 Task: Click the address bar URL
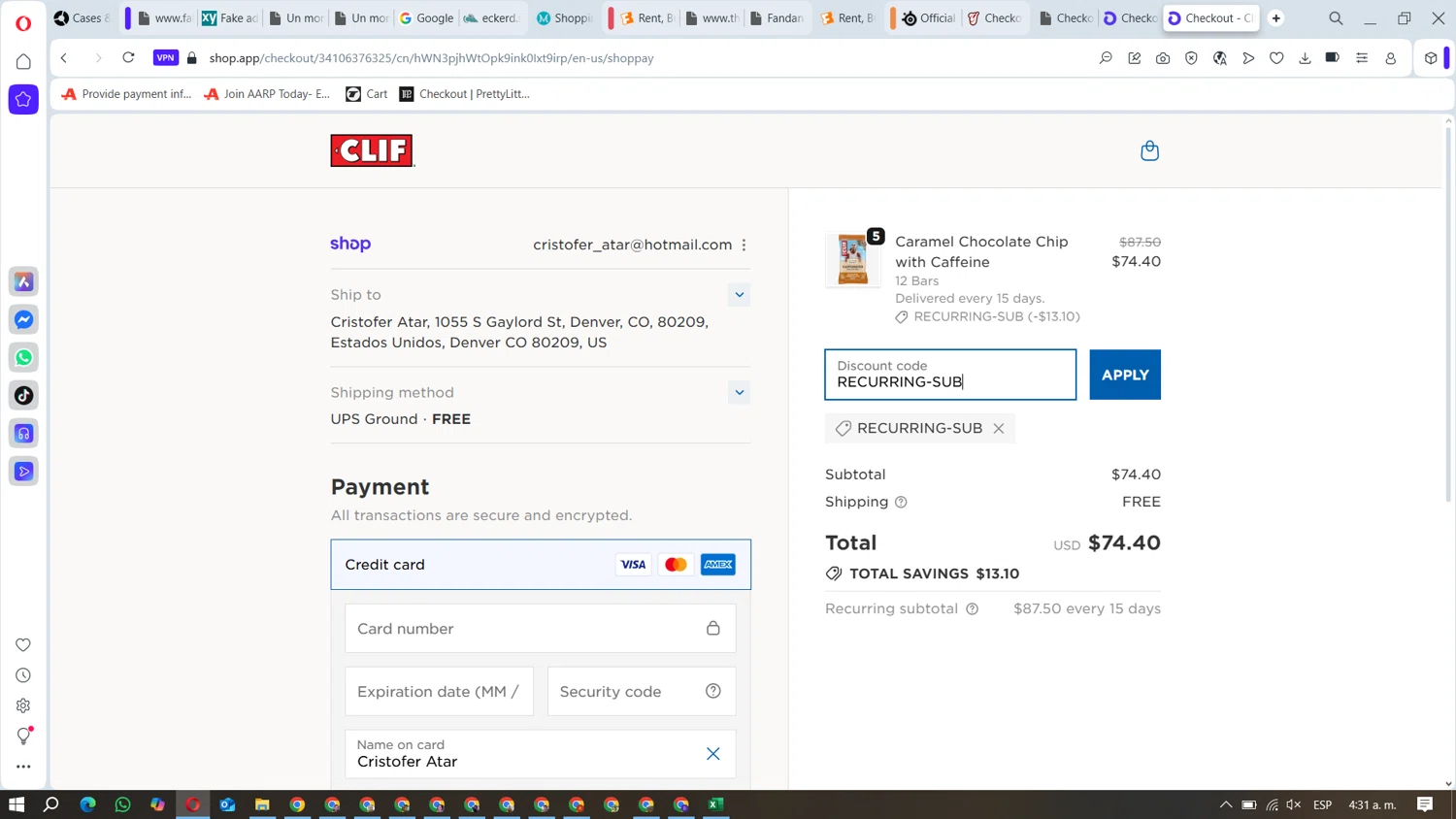tap(431, 58)
